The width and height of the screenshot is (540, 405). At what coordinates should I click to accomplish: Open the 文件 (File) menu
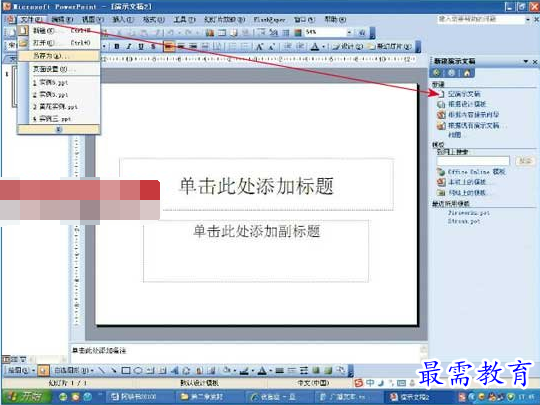tap(31, 20)
